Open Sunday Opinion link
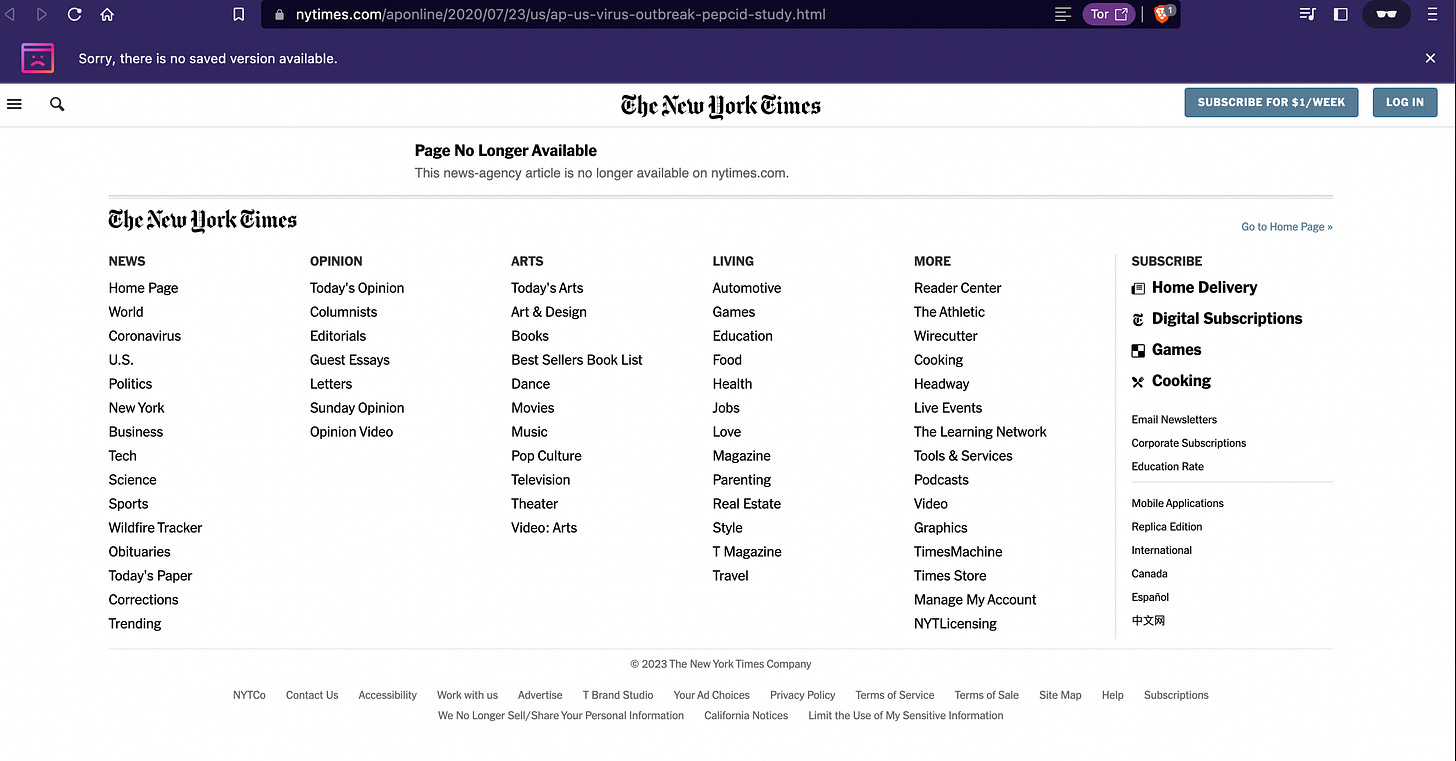Image resolution: width=1456 pixels, height=761 pixels. (357, 408)
